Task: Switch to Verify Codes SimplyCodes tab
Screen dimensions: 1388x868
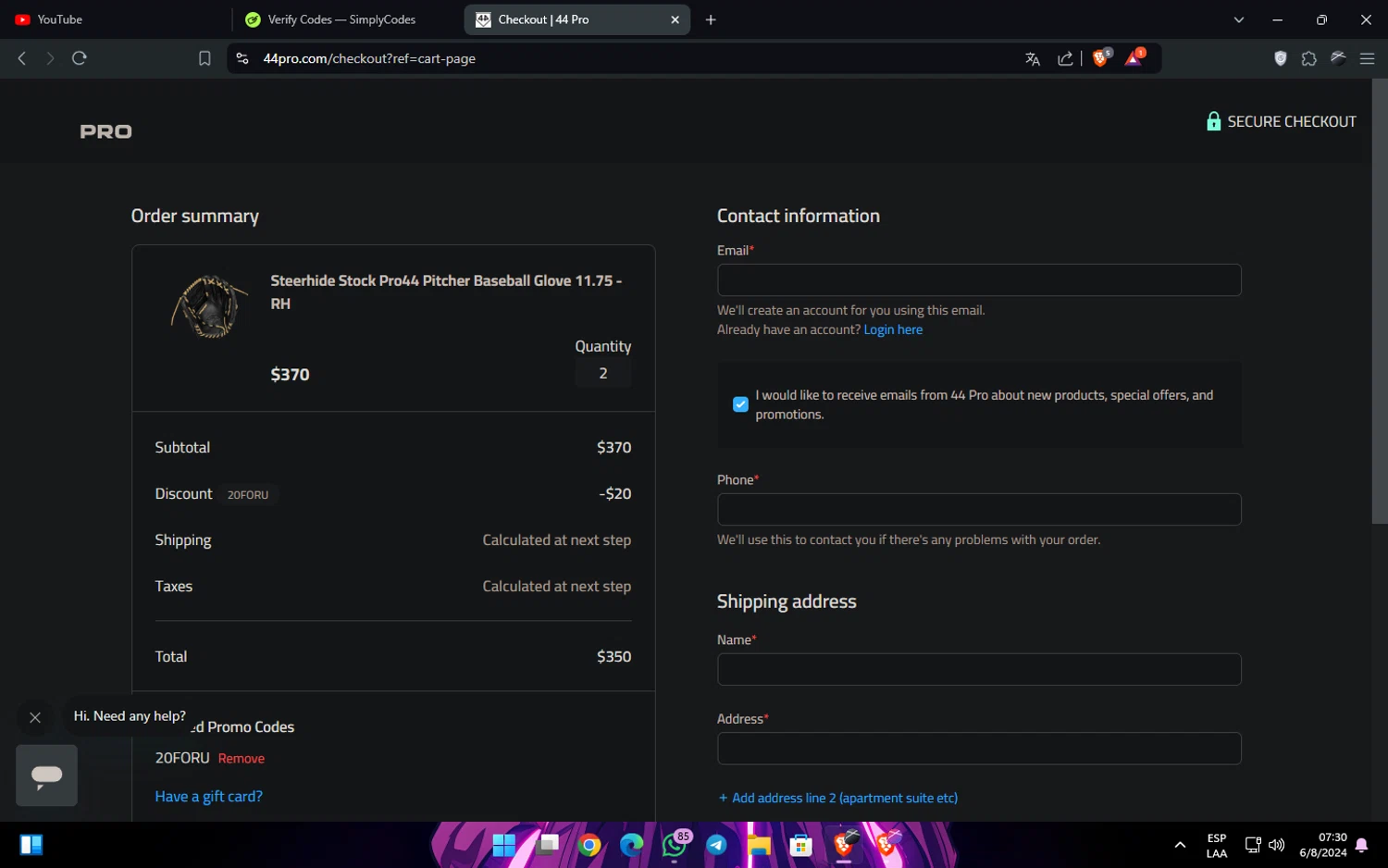Action: [341, 19]
